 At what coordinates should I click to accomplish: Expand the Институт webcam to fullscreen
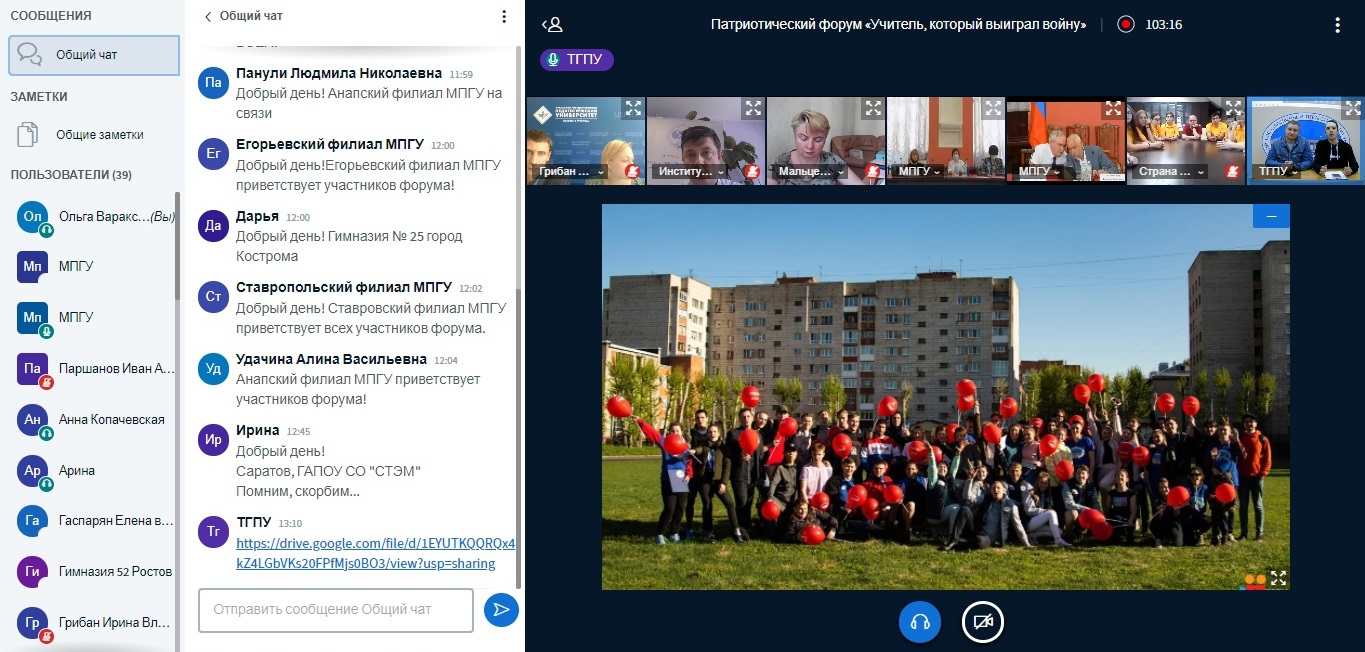tap(753, 108)
